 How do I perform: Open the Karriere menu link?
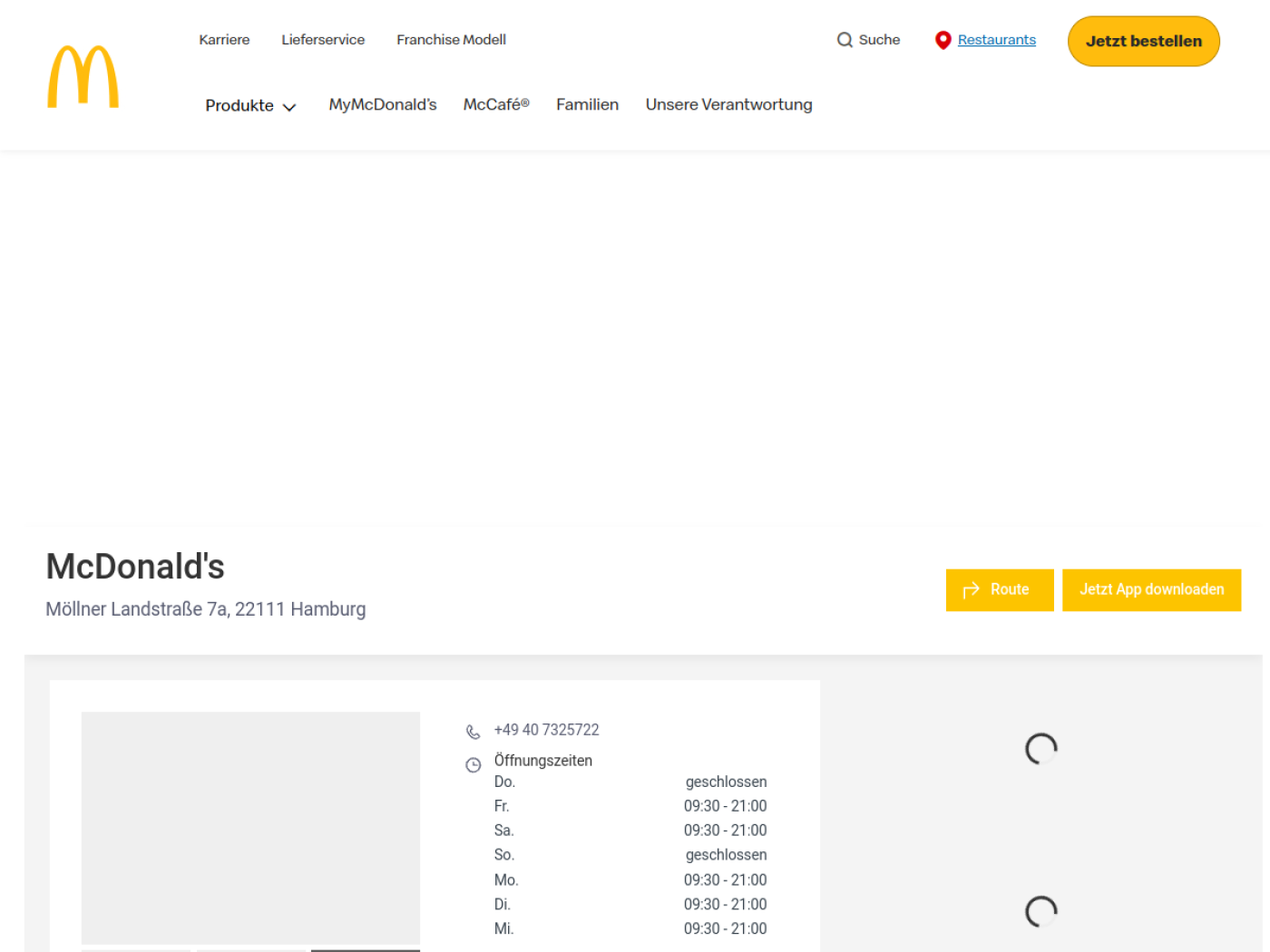pos(224,40)
